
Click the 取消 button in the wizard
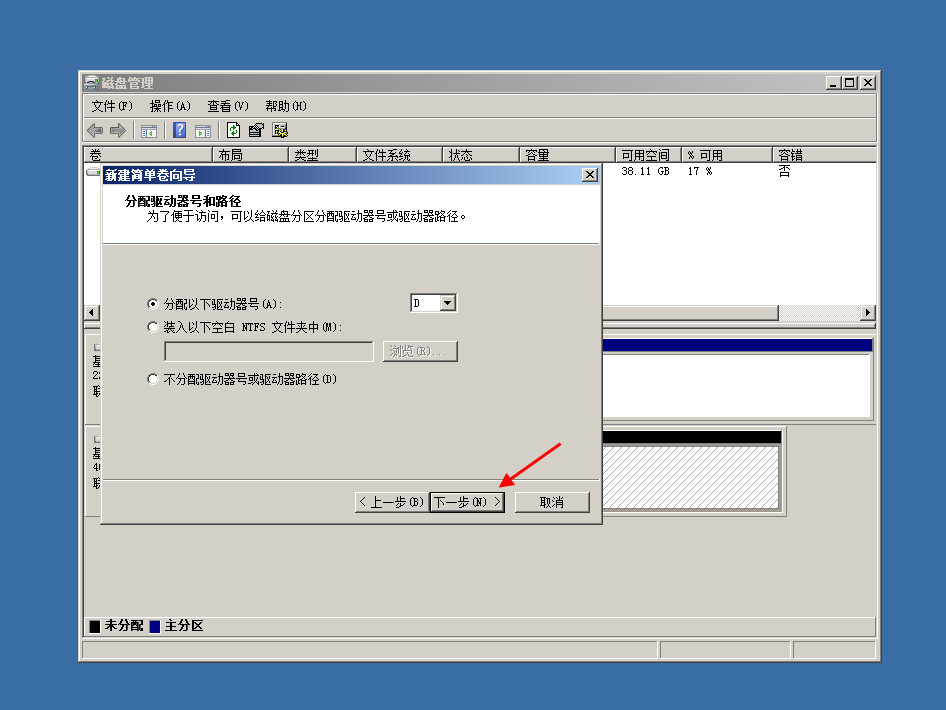click(x=552, y=502)
